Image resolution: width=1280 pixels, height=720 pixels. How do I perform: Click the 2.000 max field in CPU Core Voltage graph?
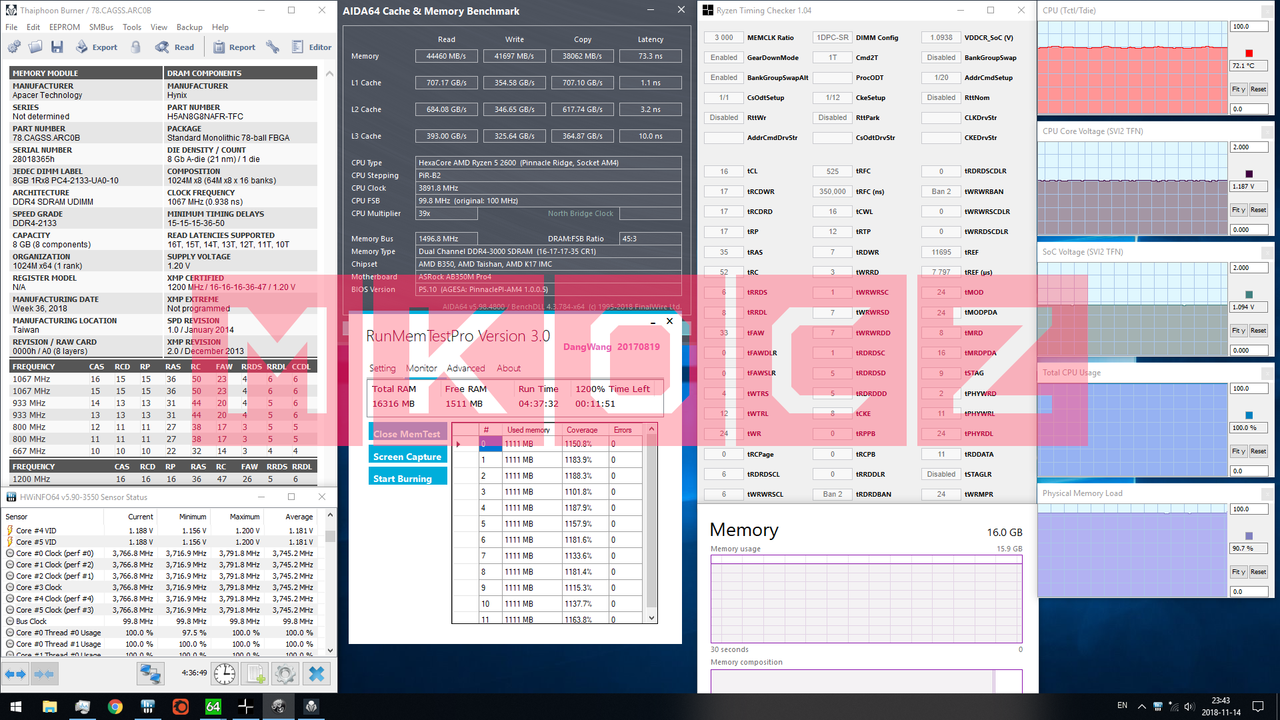[x=1248, y=147]
